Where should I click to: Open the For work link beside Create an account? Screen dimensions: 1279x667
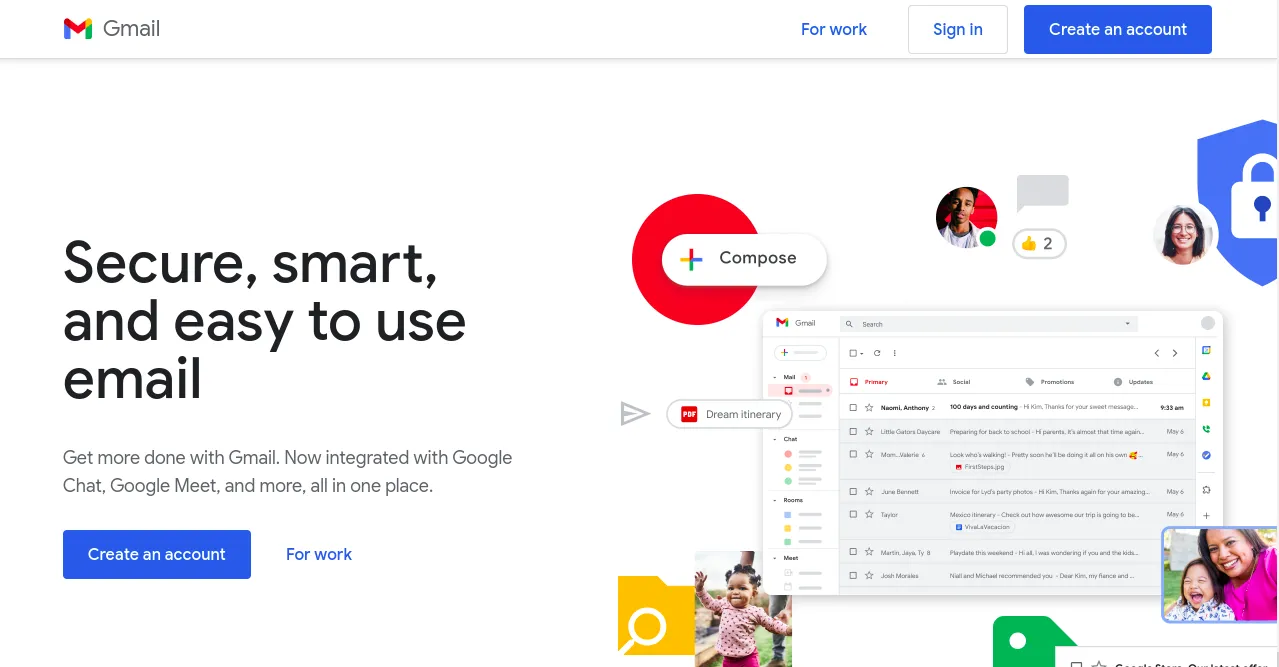coord(319,554)
